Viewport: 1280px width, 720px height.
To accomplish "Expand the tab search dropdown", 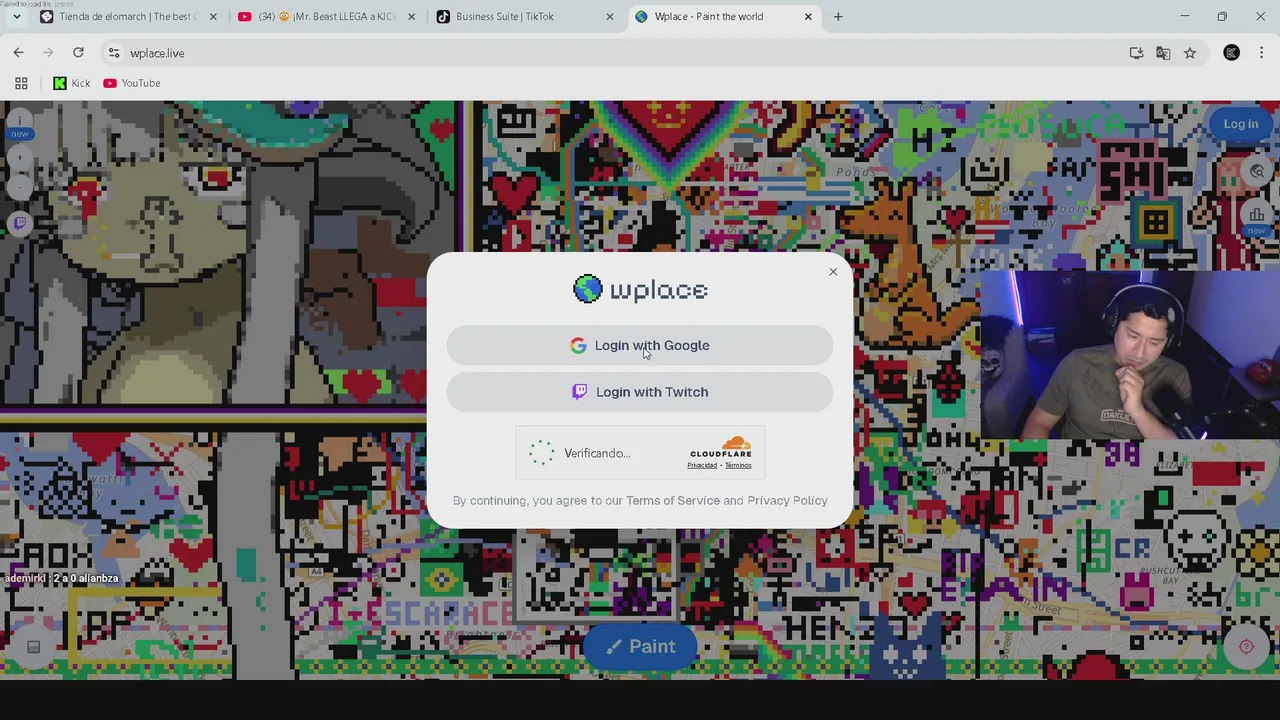I will click(16, 17).
